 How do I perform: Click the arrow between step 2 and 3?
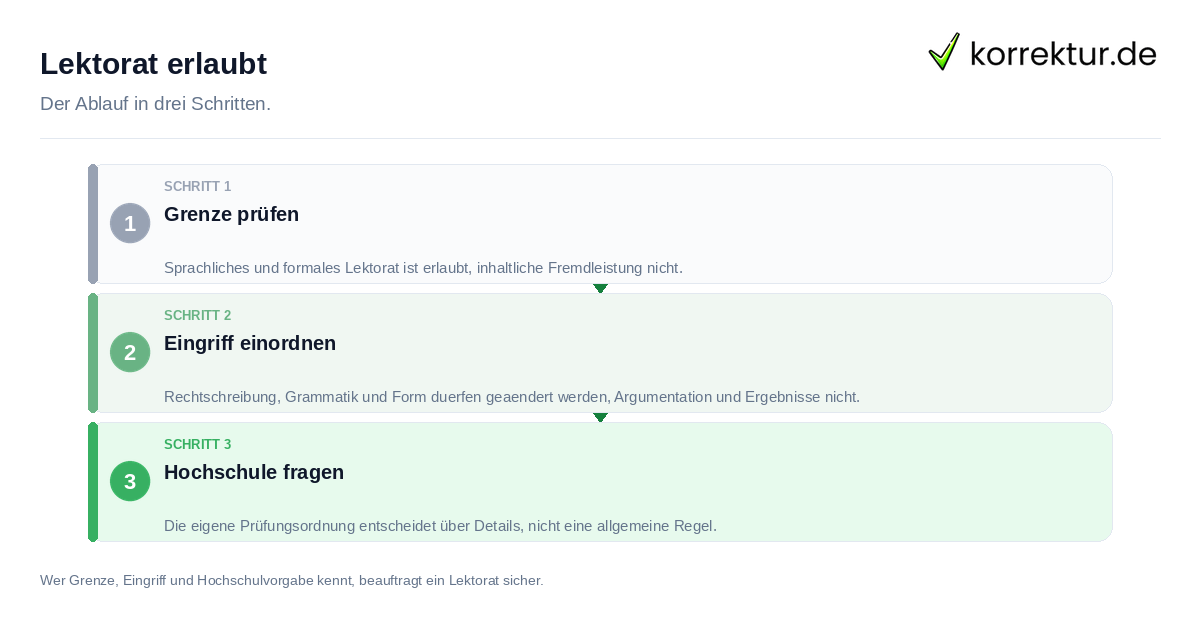coord(600,417)
